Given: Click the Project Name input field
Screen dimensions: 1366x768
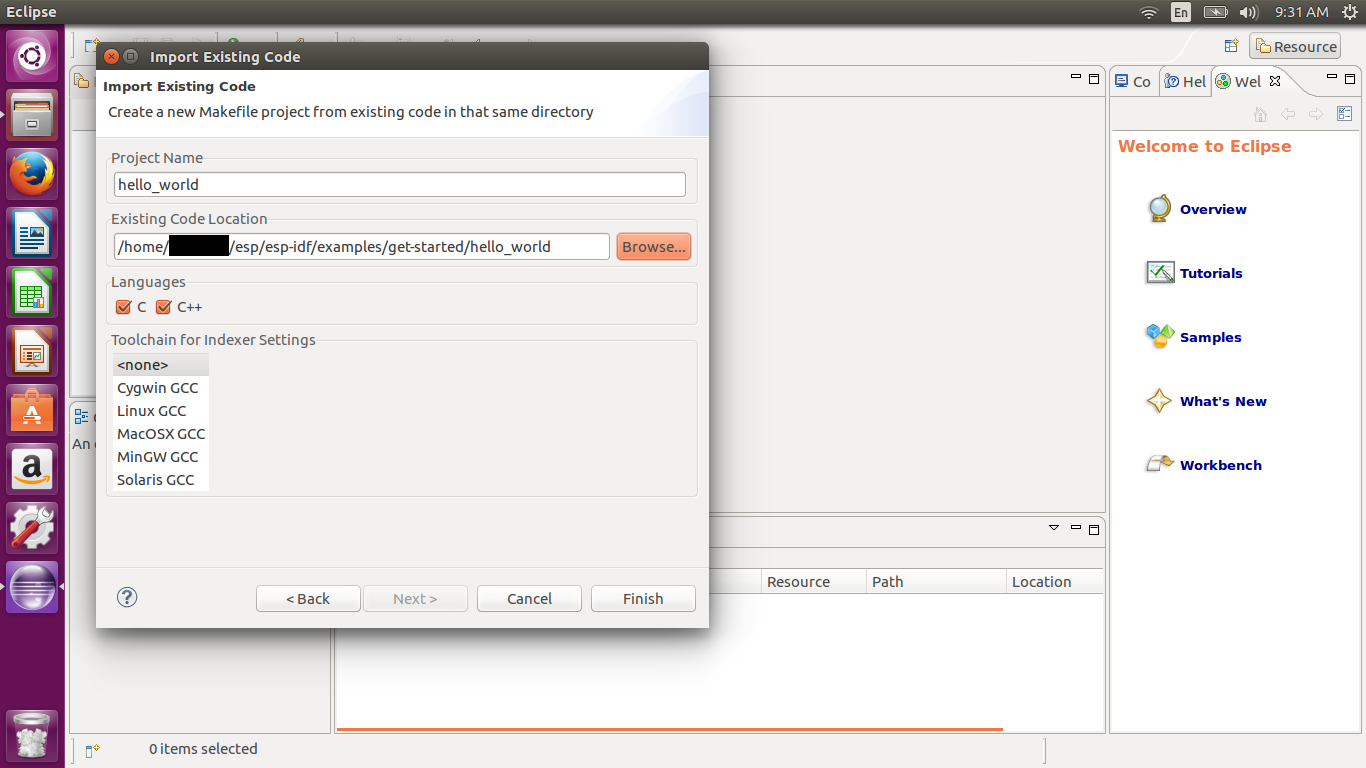Looking at the screenshot, I should click(400, 184).
